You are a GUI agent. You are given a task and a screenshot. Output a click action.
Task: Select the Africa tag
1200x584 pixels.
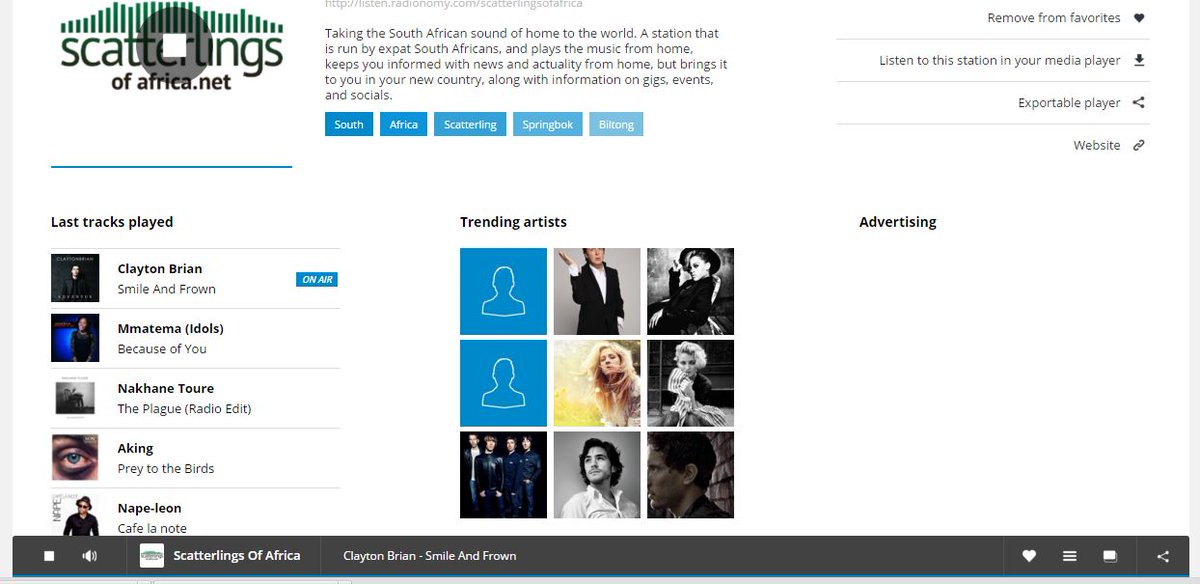(x=404, y=124)
